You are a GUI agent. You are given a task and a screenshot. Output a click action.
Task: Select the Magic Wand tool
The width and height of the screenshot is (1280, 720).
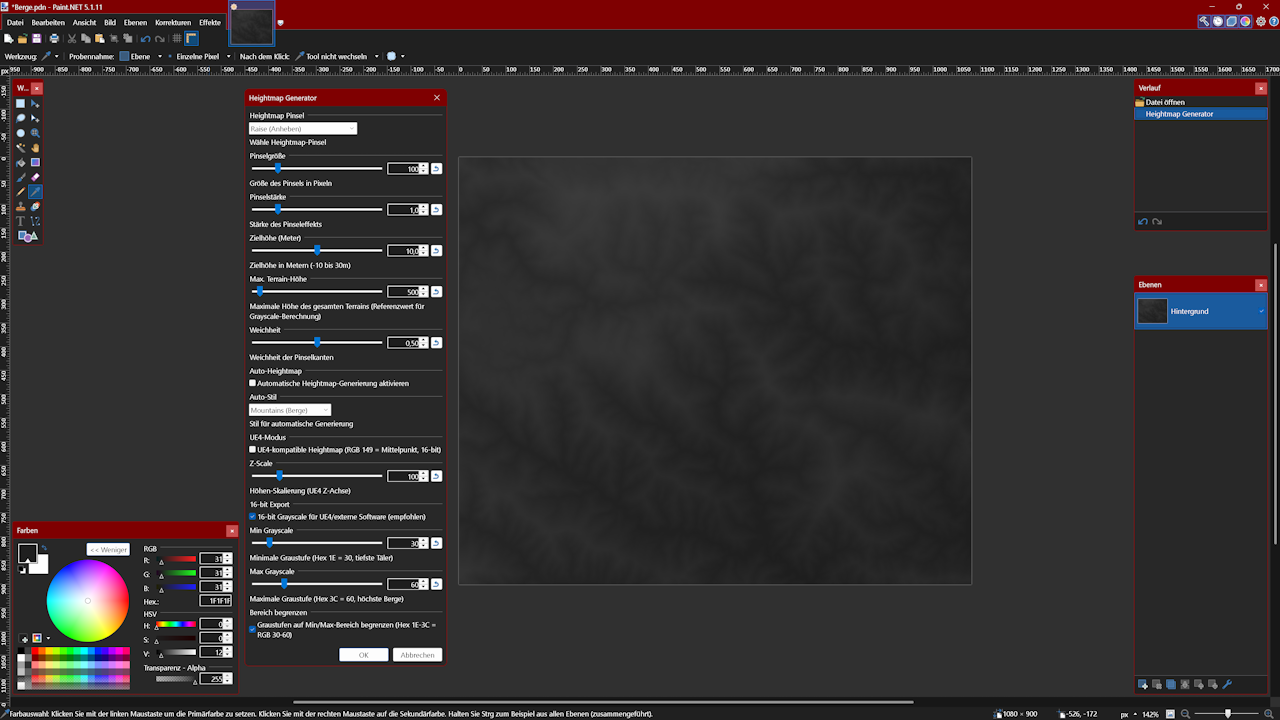(21, 147)
